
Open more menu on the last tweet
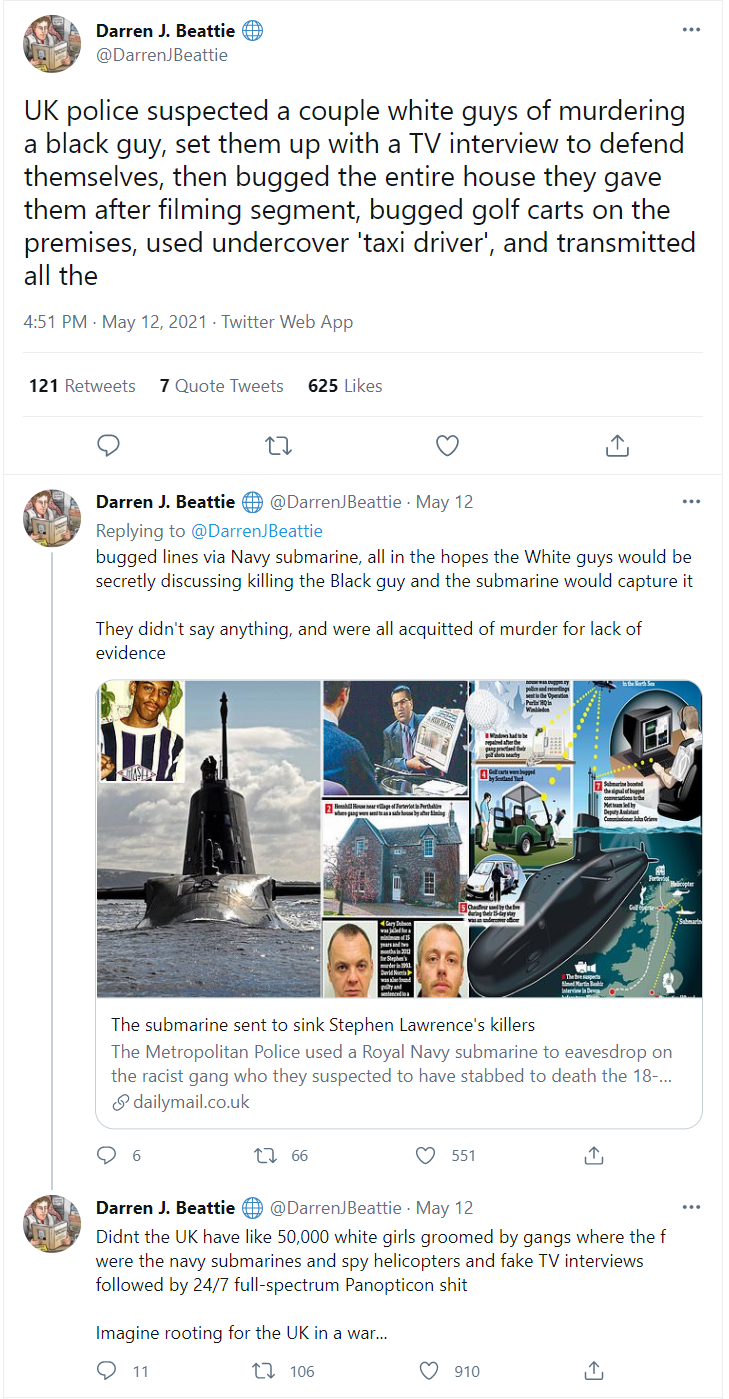click(691, 1207)
